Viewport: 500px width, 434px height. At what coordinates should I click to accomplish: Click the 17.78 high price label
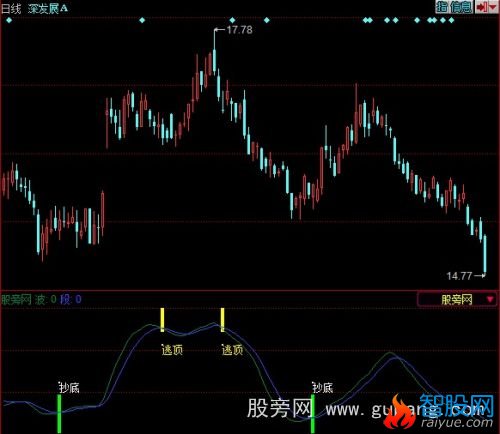pyautogui.click(x=239, y=30)
